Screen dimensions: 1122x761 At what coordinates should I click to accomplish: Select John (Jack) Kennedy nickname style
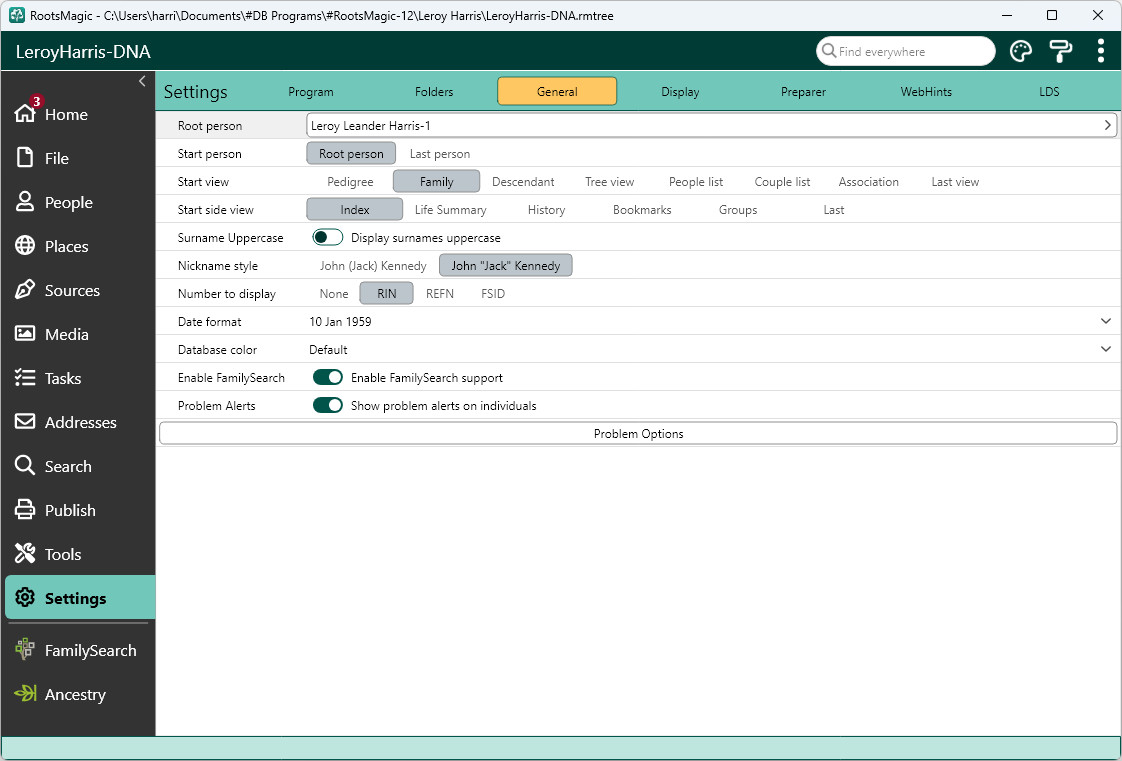point(373,265)
